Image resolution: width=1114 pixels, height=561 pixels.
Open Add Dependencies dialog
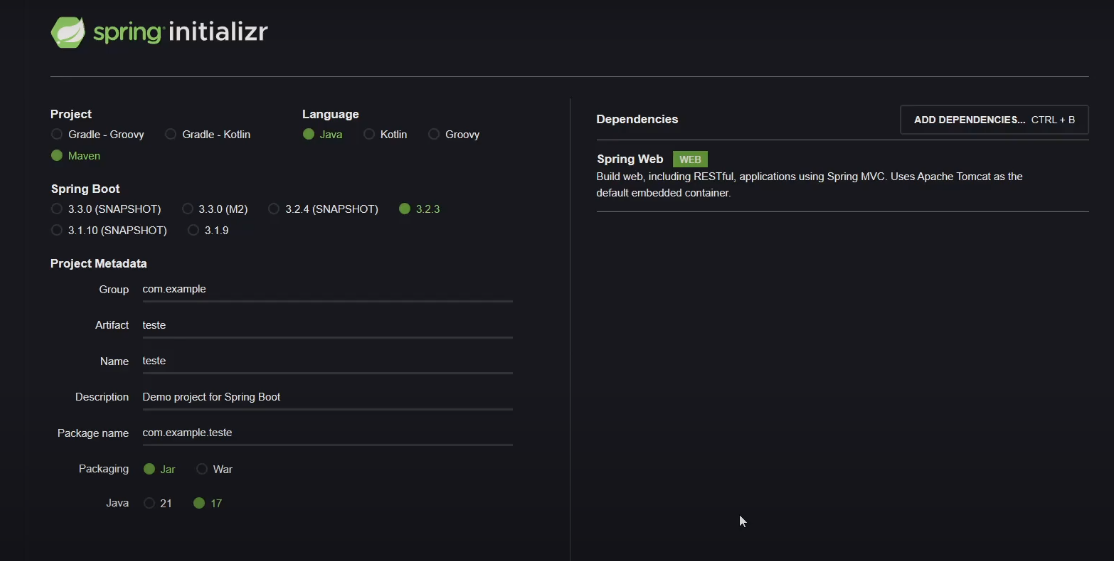point(994,119)
